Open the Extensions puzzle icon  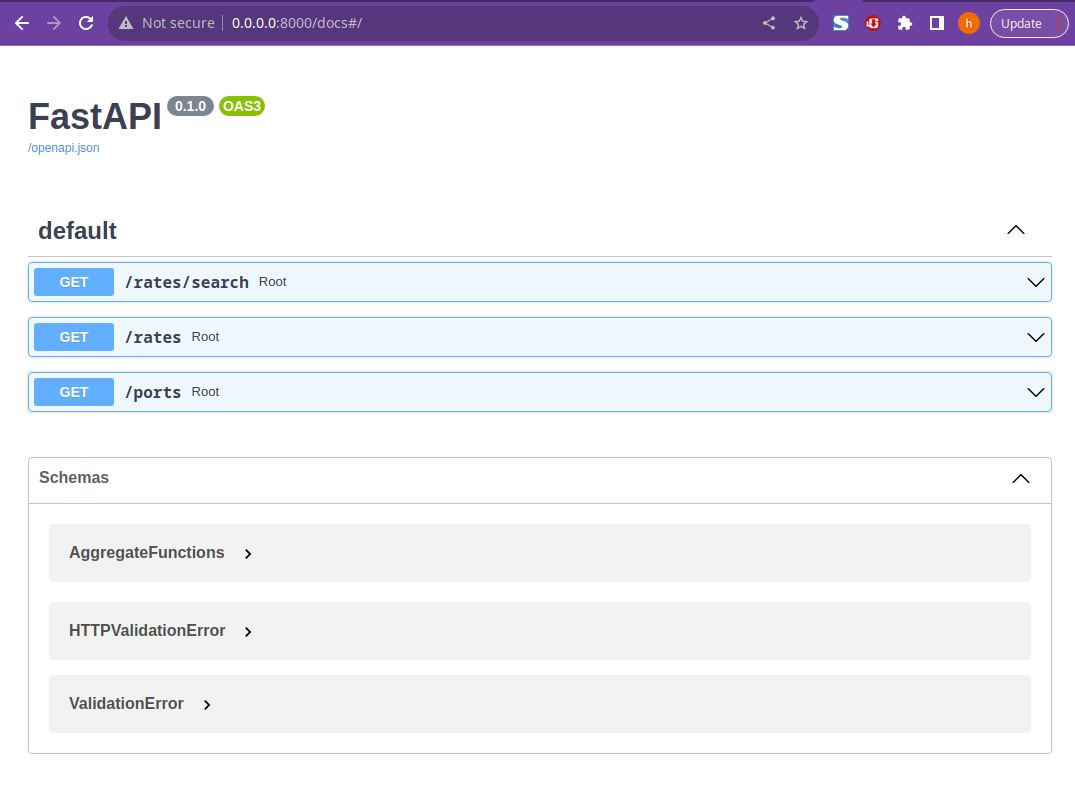[905, 23]
